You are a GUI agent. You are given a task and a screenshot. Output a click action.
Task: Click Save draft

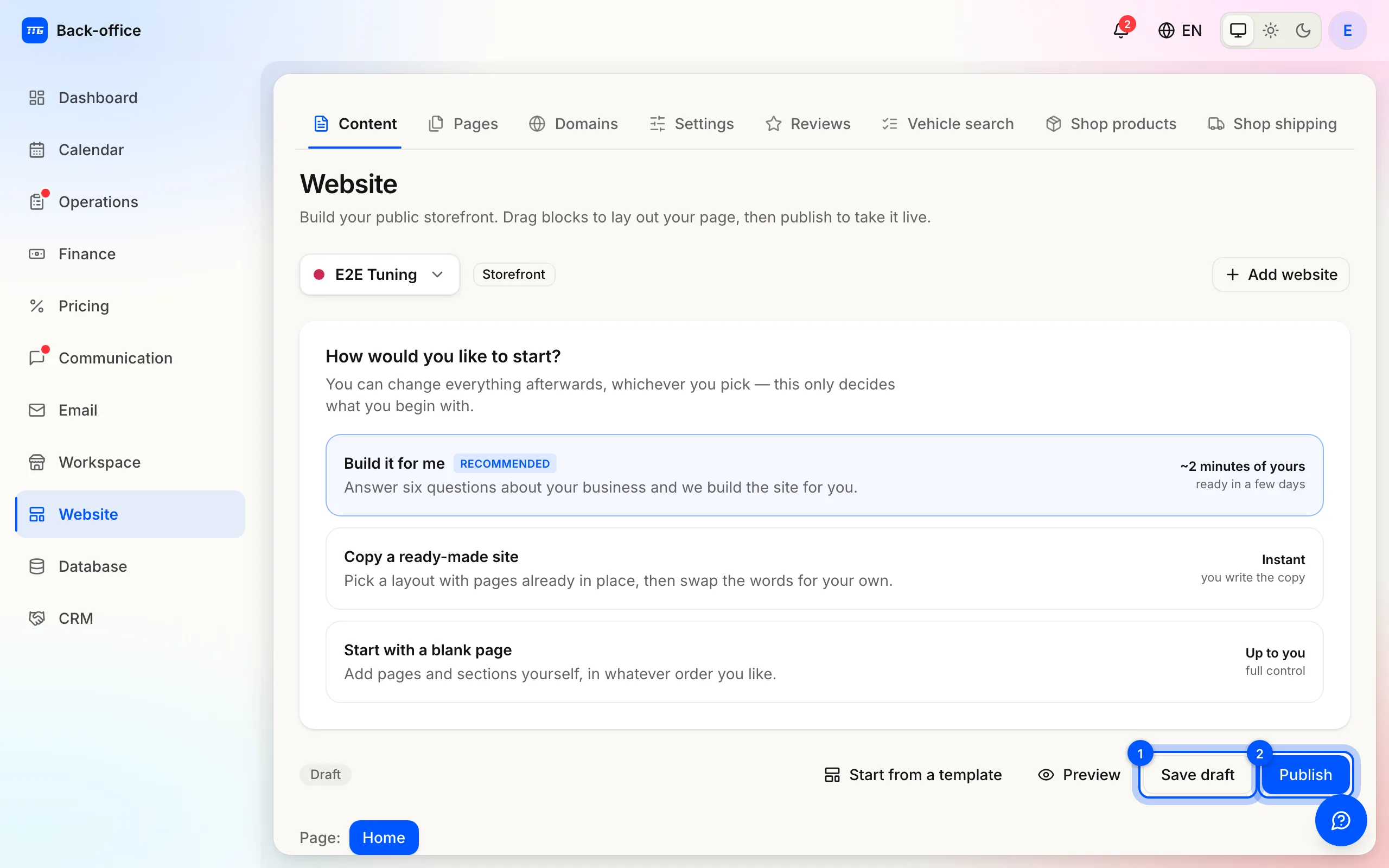click(x=1197, y=775)
